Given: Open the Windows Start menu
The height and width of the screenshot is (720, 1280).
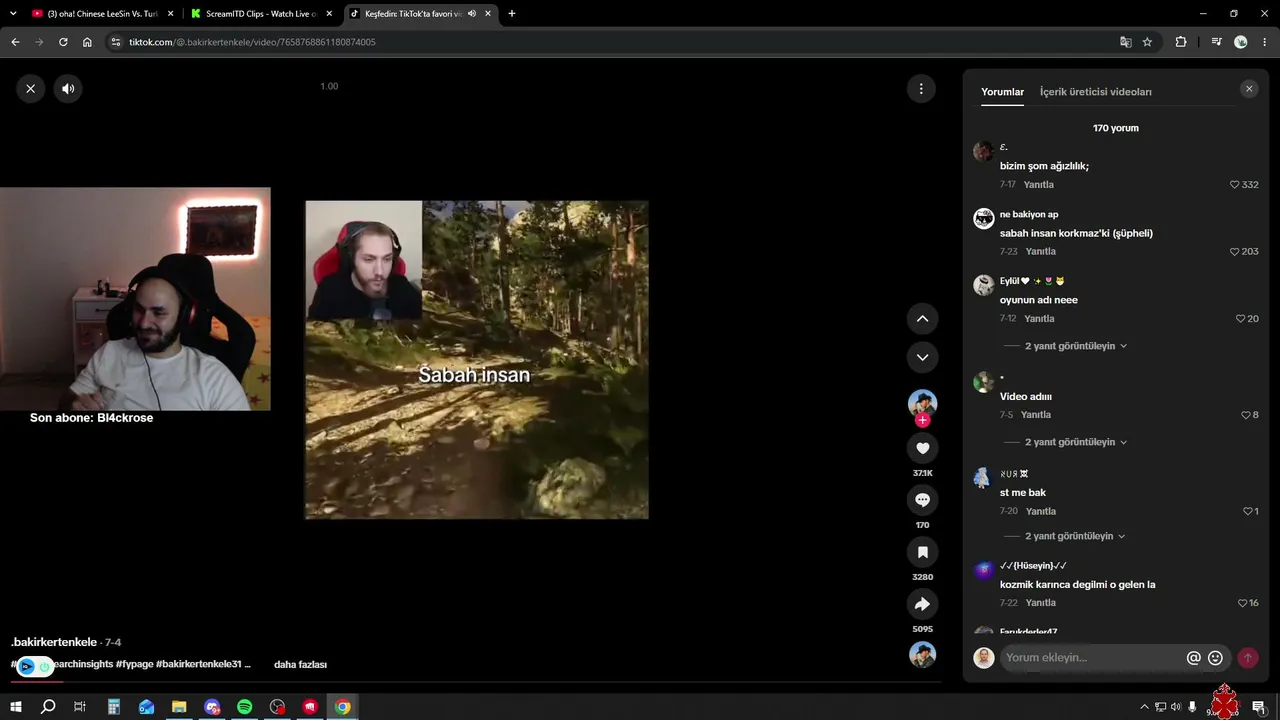Looking at the screenshot, I should [15, 707].
